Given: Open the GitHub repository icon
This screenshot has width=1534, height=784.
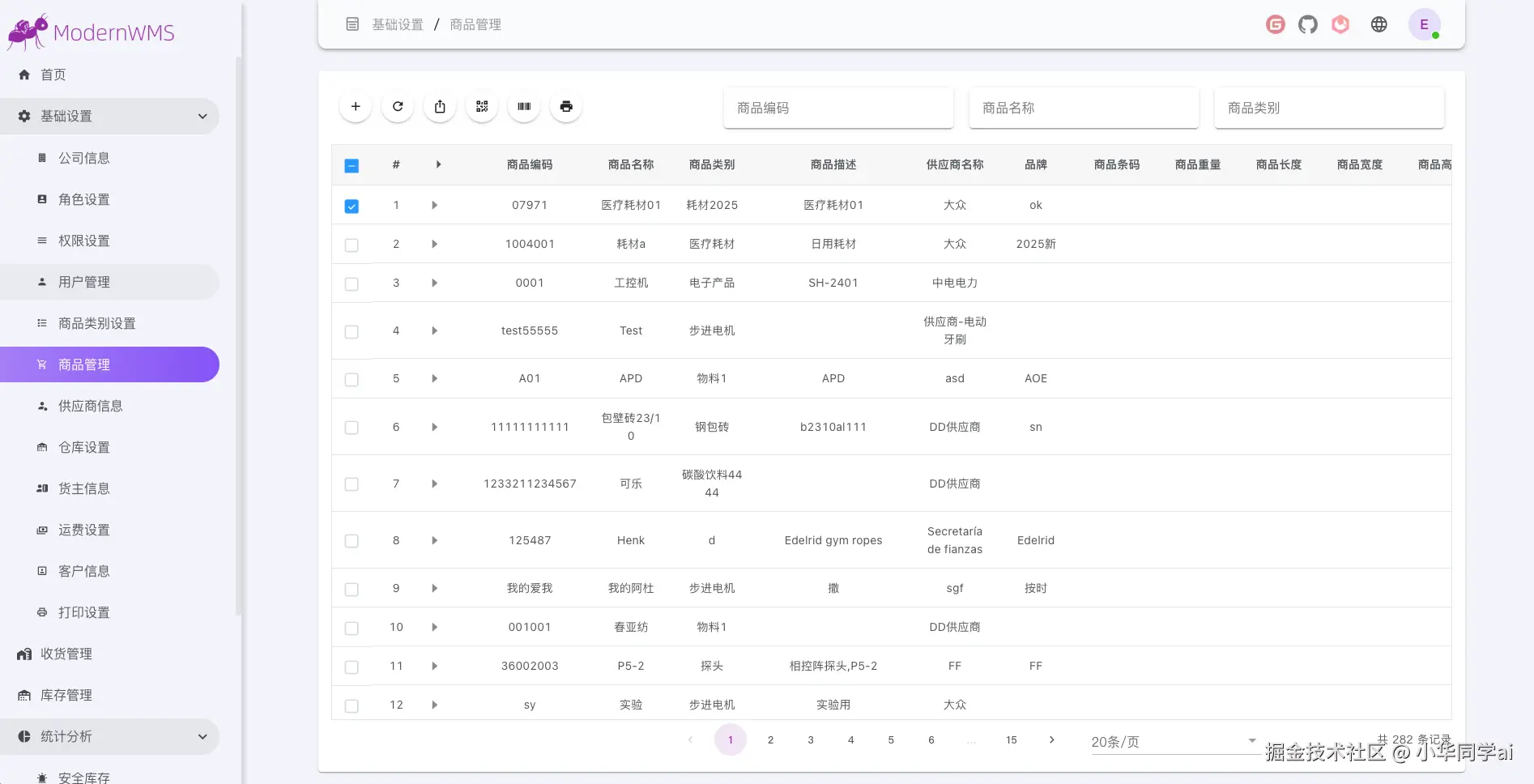Looking at the screenshot, I should [x=1308, y=24].
